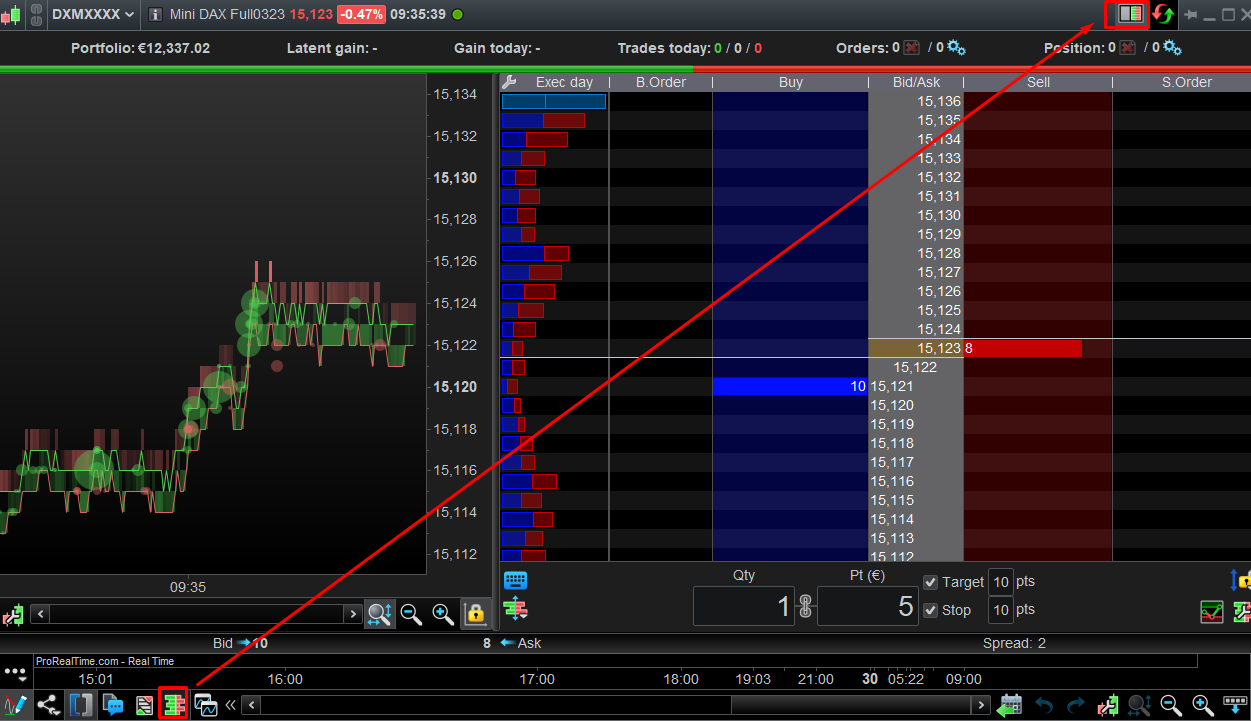Edit the Target points field
Viewport: 1251px width, 721px height.
click(x=1000, y=582)
